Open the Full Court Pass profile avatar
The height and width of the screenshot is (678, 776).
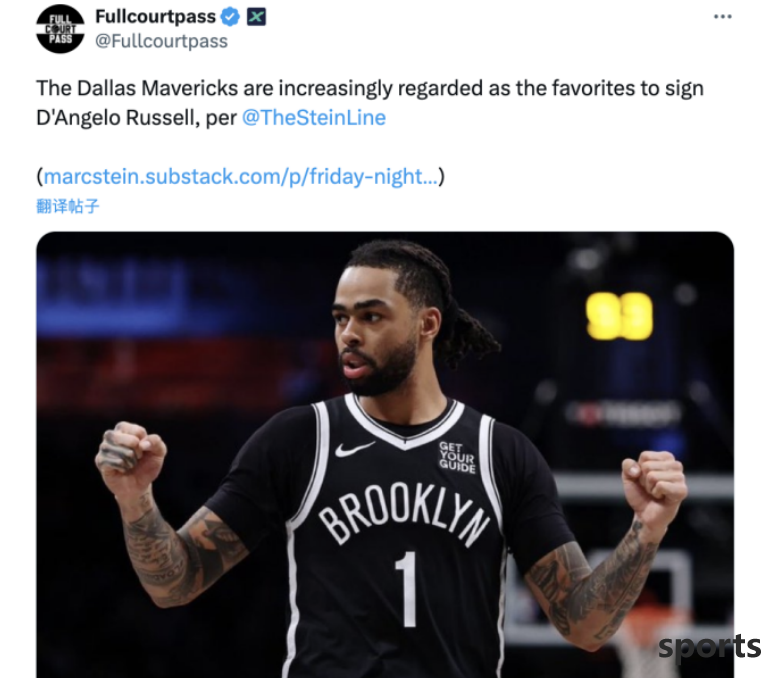[60, 29]
